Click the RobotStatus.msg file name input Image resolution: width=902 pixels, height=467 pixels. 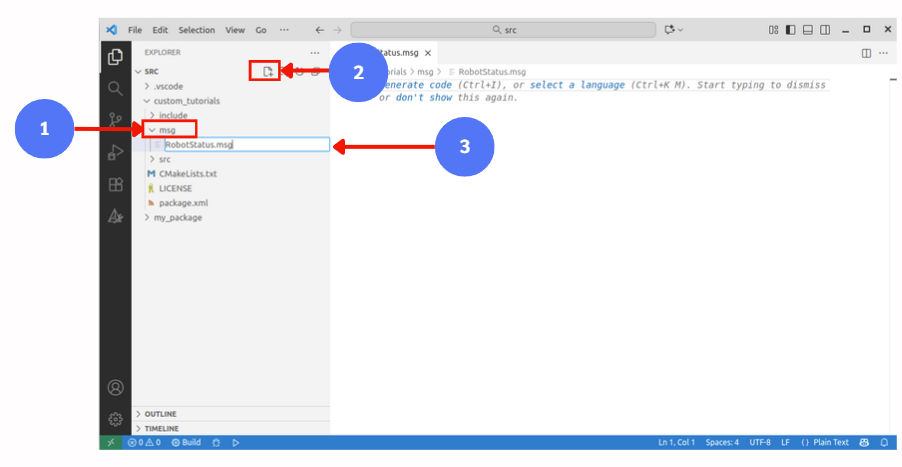(245, 145)
